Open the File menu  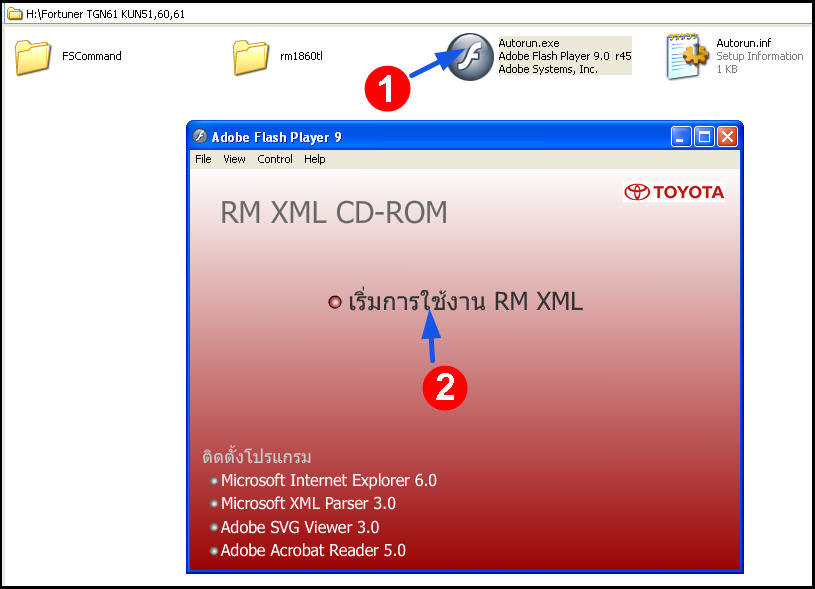(203, 159)
